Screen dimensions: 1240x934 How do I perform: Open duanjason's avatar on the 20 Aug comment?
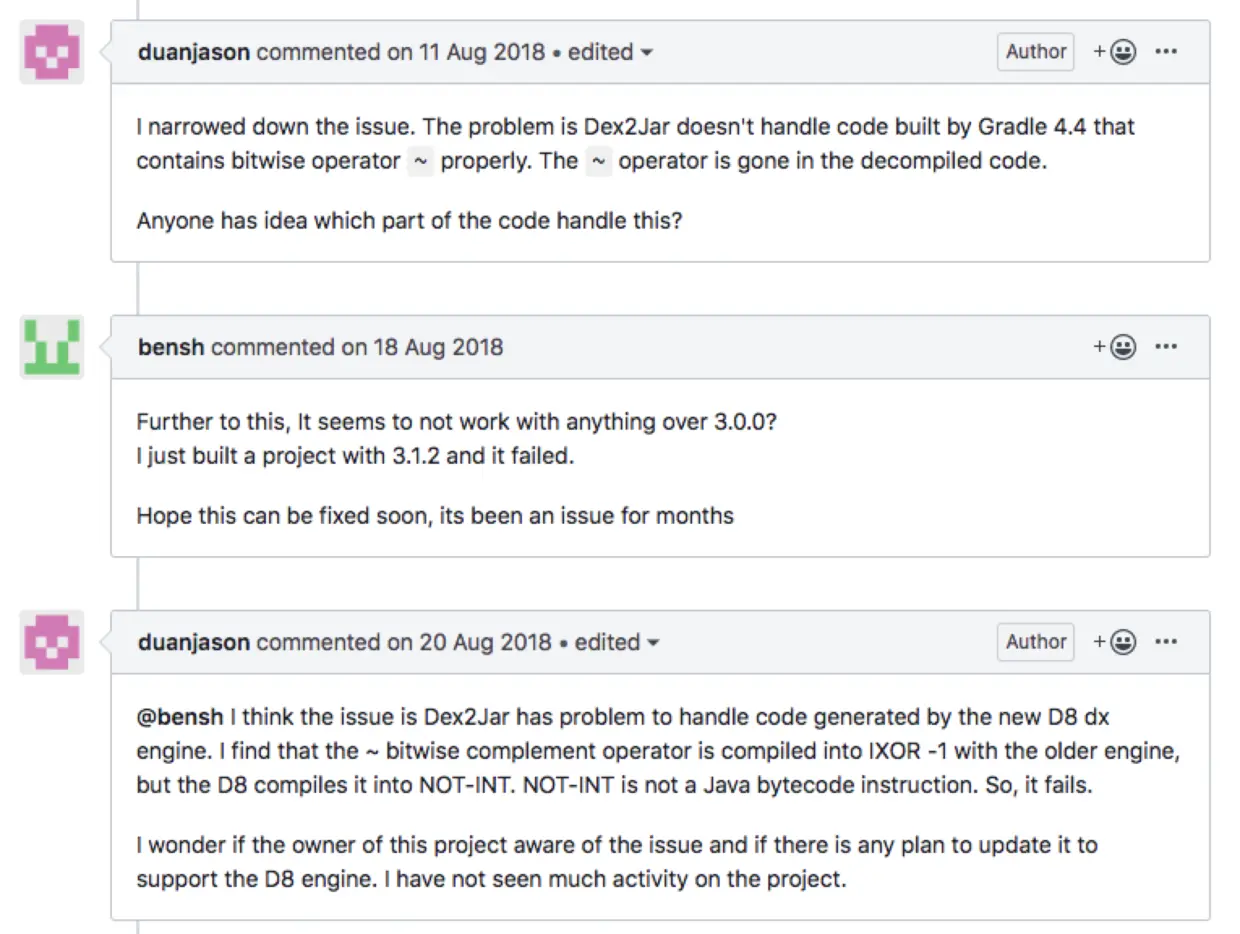point(51,642)
